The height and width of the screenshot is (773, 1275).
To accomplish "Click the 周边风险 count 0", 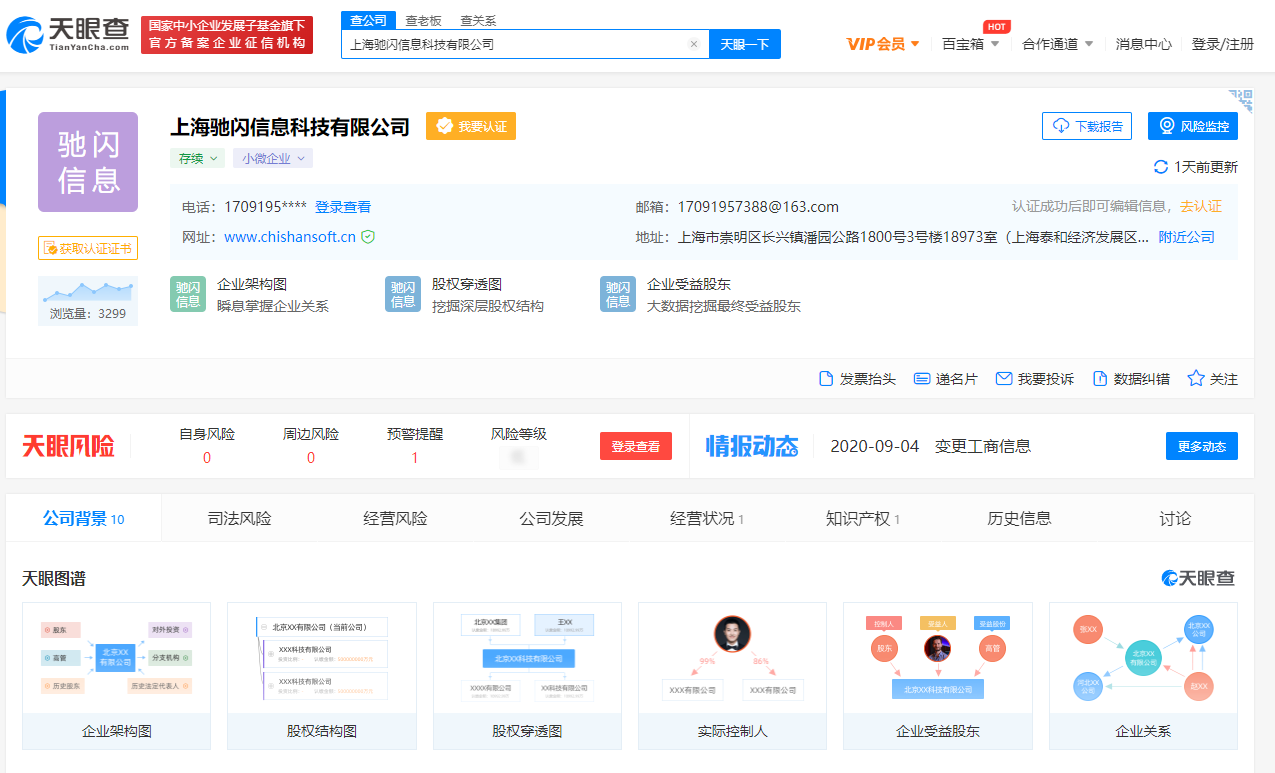I will tap(311, 458).
